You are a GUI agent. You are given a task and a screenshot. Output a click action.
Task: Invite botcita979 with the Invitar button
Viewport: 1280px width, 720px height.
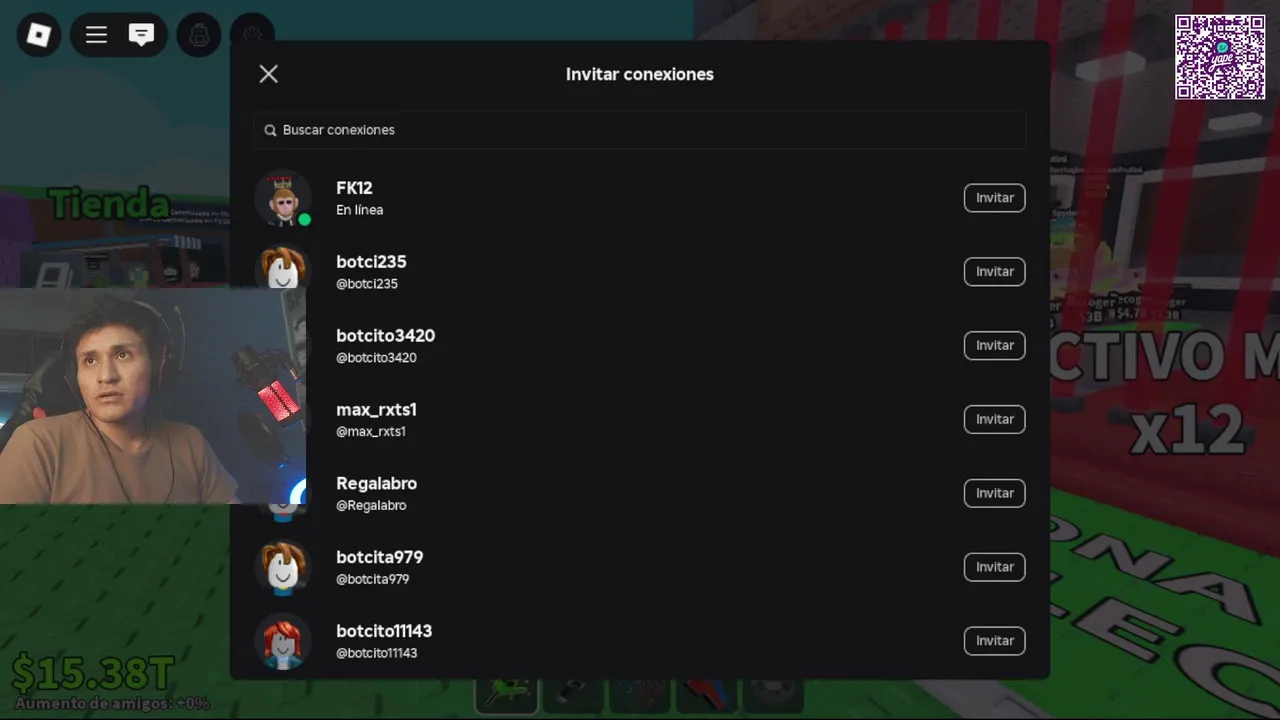tap(994, 567)
